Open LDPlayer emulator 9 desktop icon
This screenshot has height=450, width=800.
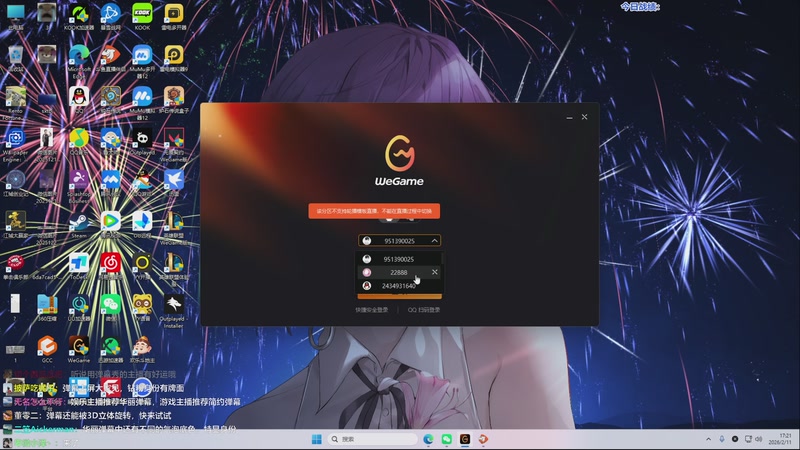(x=174, y=59)
